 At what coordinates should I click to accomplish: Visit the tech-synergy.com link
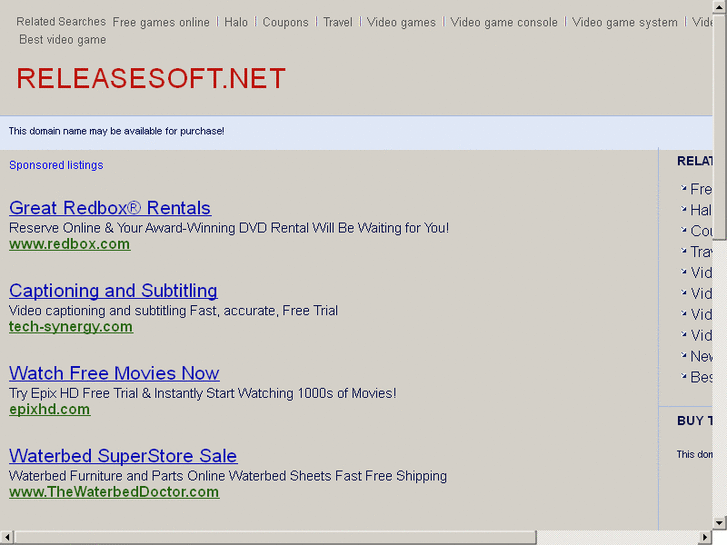(x=71, y=327)
